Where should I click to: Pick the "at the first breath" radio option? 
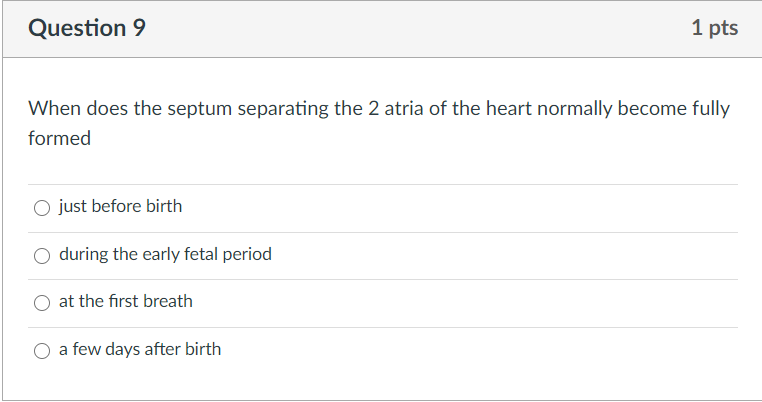[42, 302]
